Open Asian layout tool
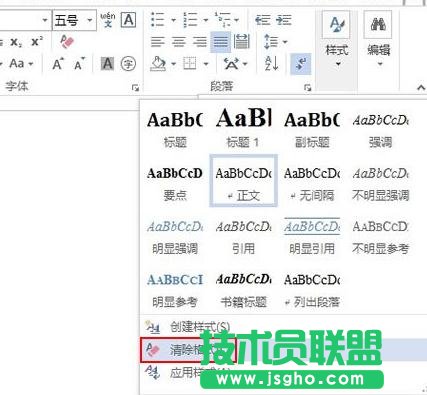 (x=235, y=63)
